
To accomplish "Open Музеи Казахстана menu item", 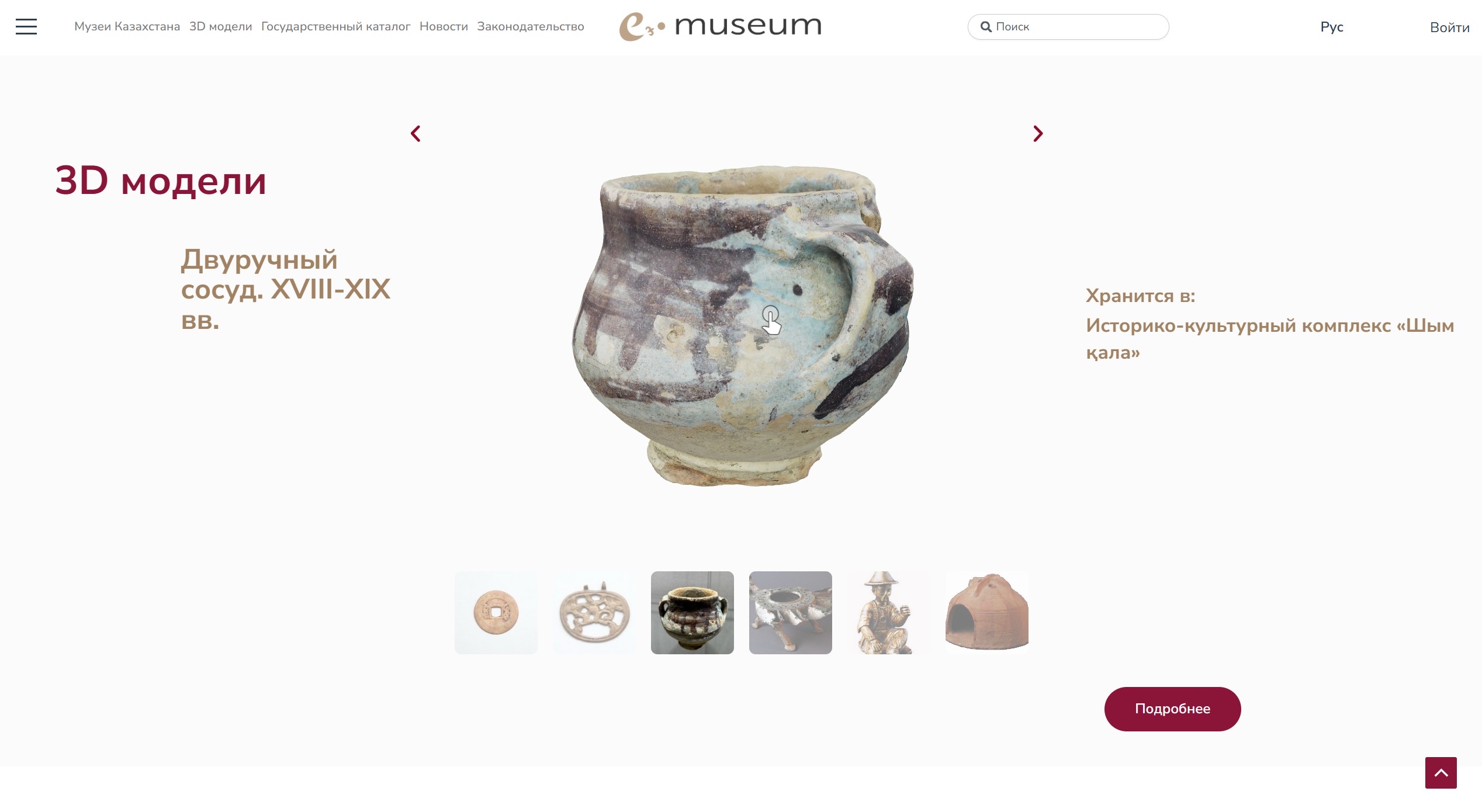I will click(x=127, y=27).
